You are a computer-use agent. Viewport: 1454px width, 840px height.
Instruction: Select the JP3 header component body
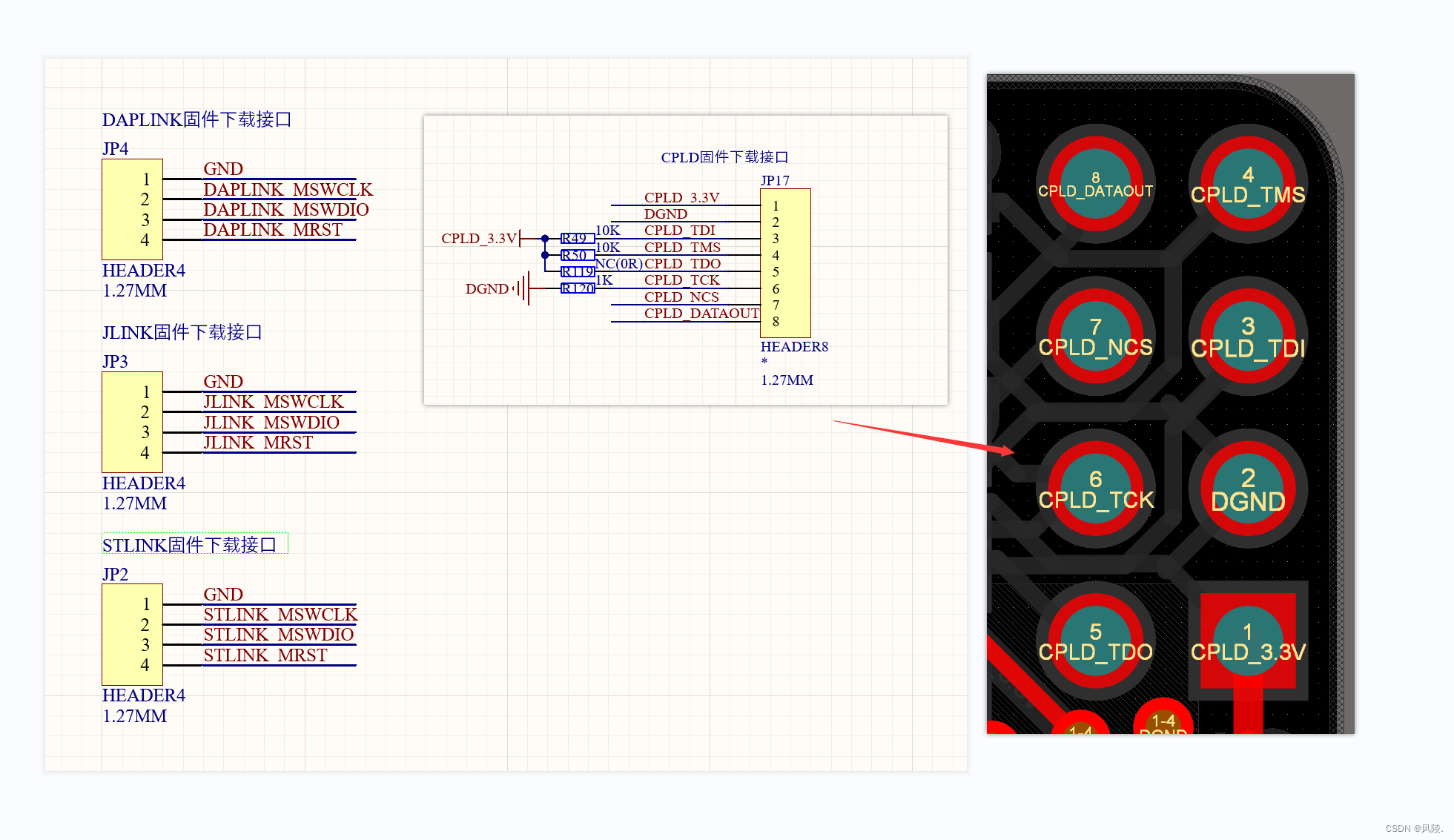coord(132,422)
